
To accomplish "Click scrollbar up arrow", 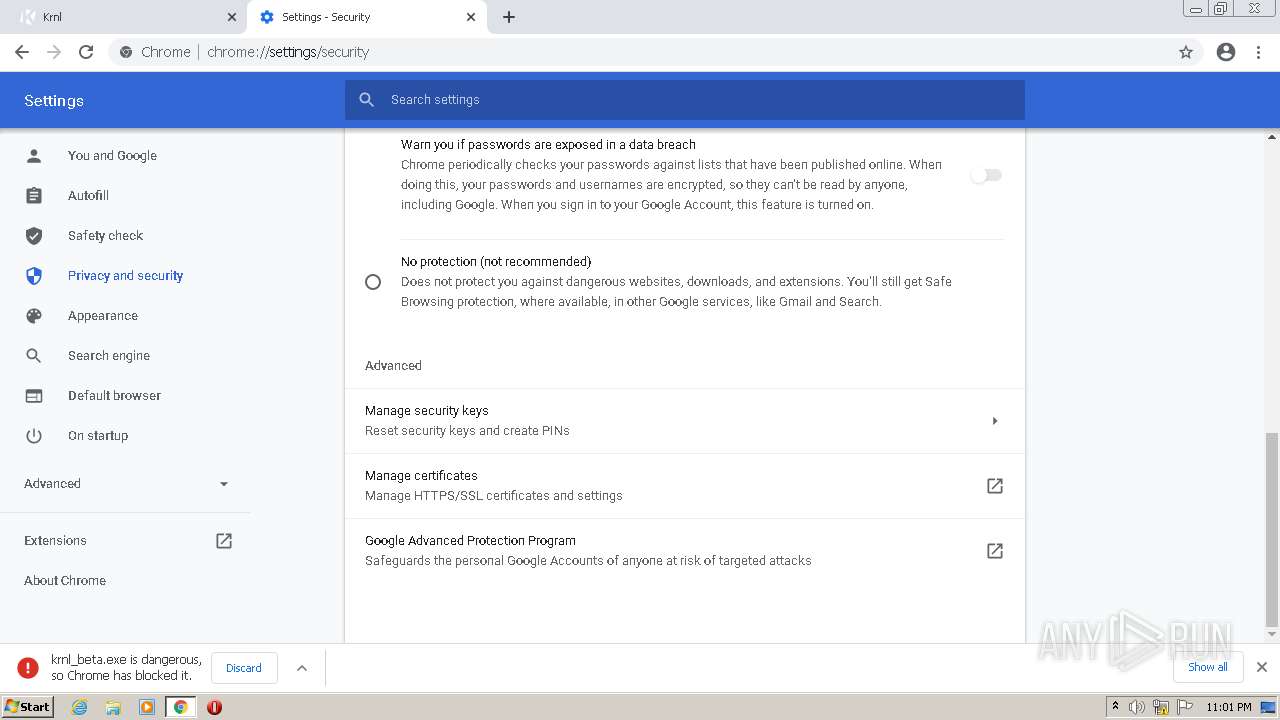I will tap(1272, 136).
